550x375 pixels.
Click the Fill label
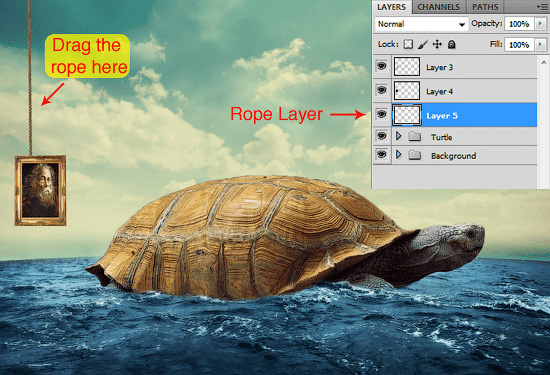click(x=496, y=44)
